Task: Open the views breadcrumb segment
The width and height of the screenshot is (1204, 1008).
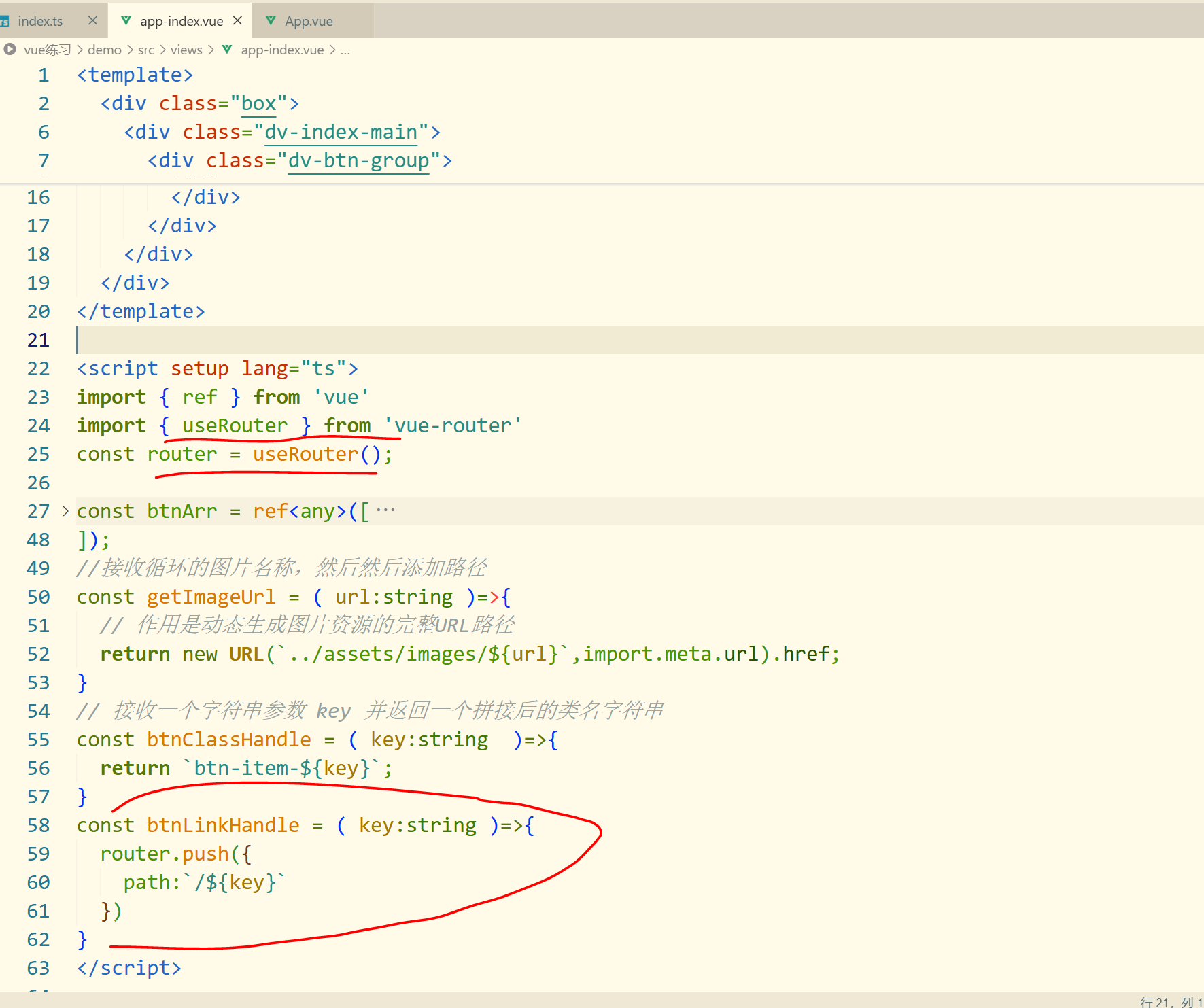Action: tap(186, 50)
